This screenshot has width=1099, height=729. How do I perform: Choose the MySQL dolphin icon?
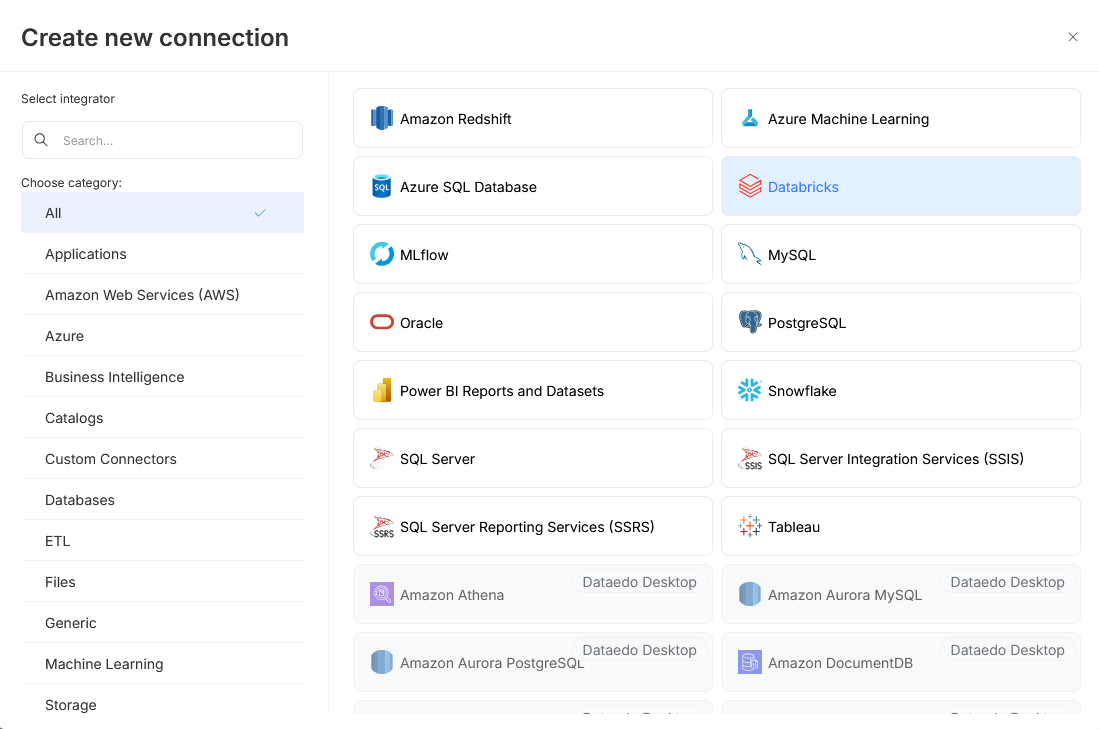(749, 254)
